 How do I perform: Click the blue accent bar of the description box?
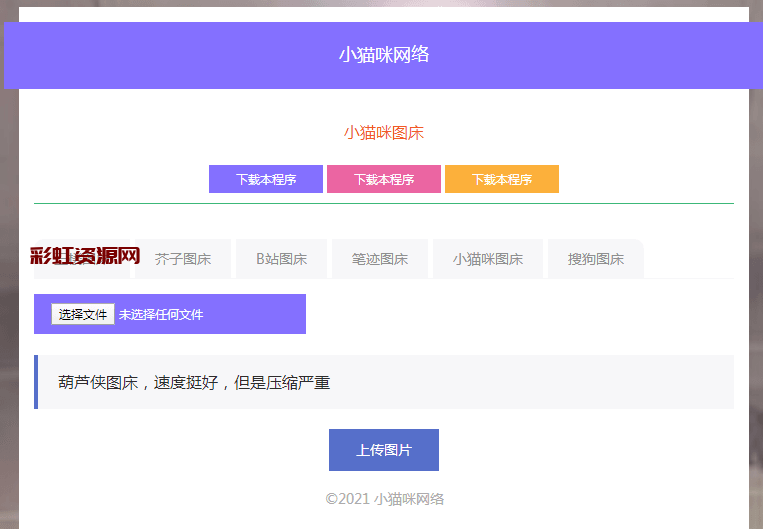tap(36, 382)
